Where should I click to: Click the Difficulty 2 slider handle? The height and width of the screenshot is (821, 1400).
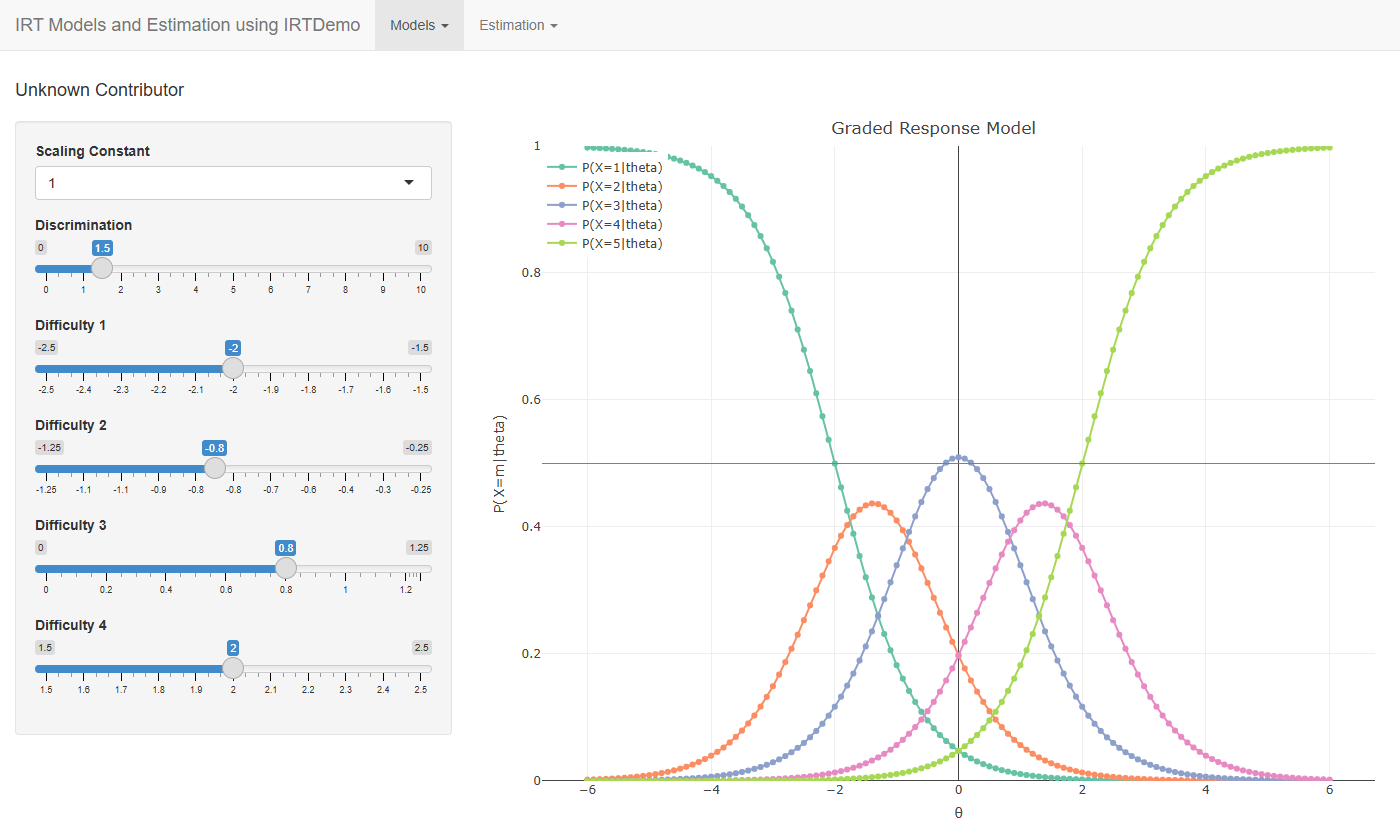tap(215, 468)
